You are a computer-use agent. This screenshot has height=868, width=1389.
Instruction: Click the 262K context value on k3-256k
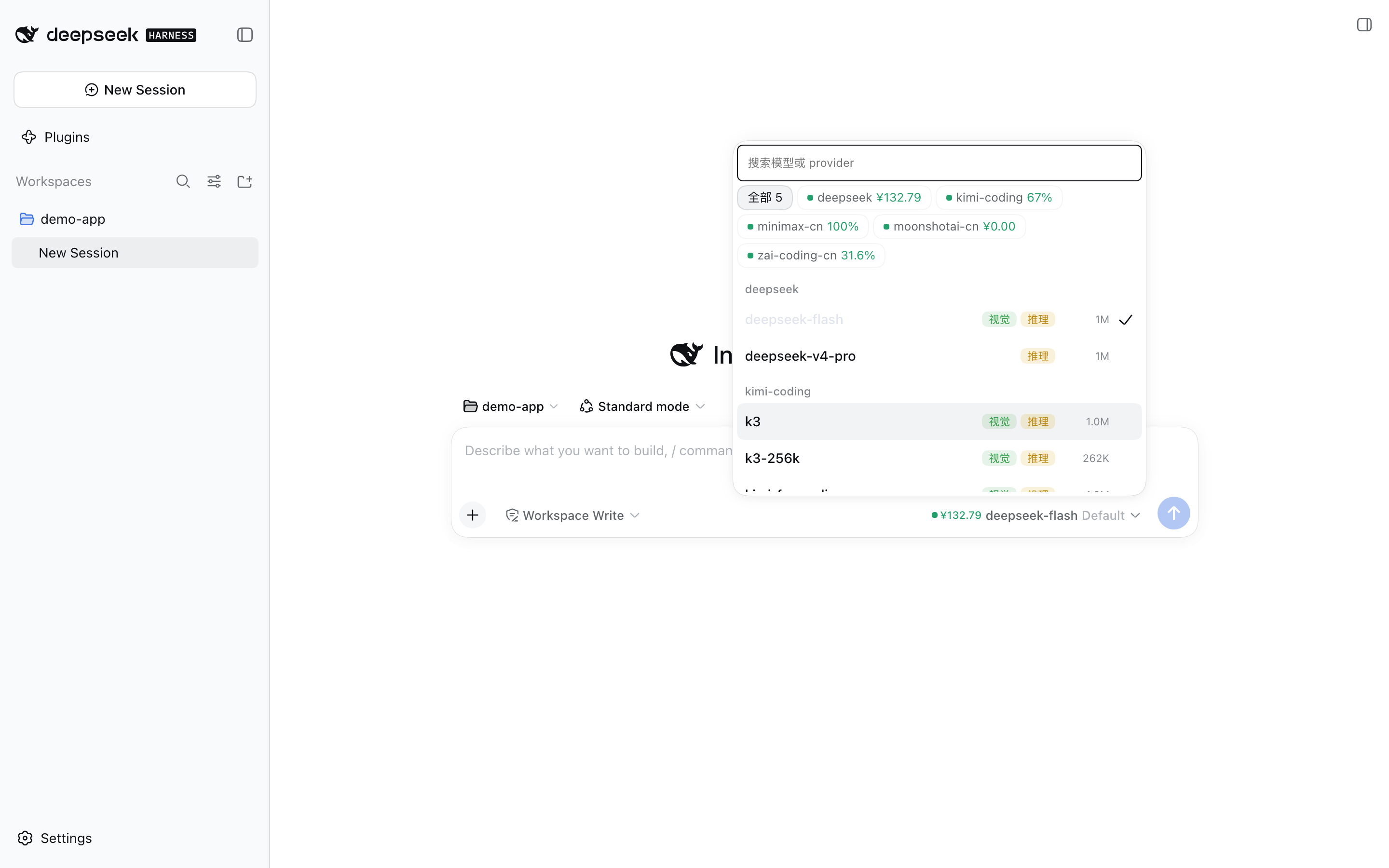[x=1095, y=458]
